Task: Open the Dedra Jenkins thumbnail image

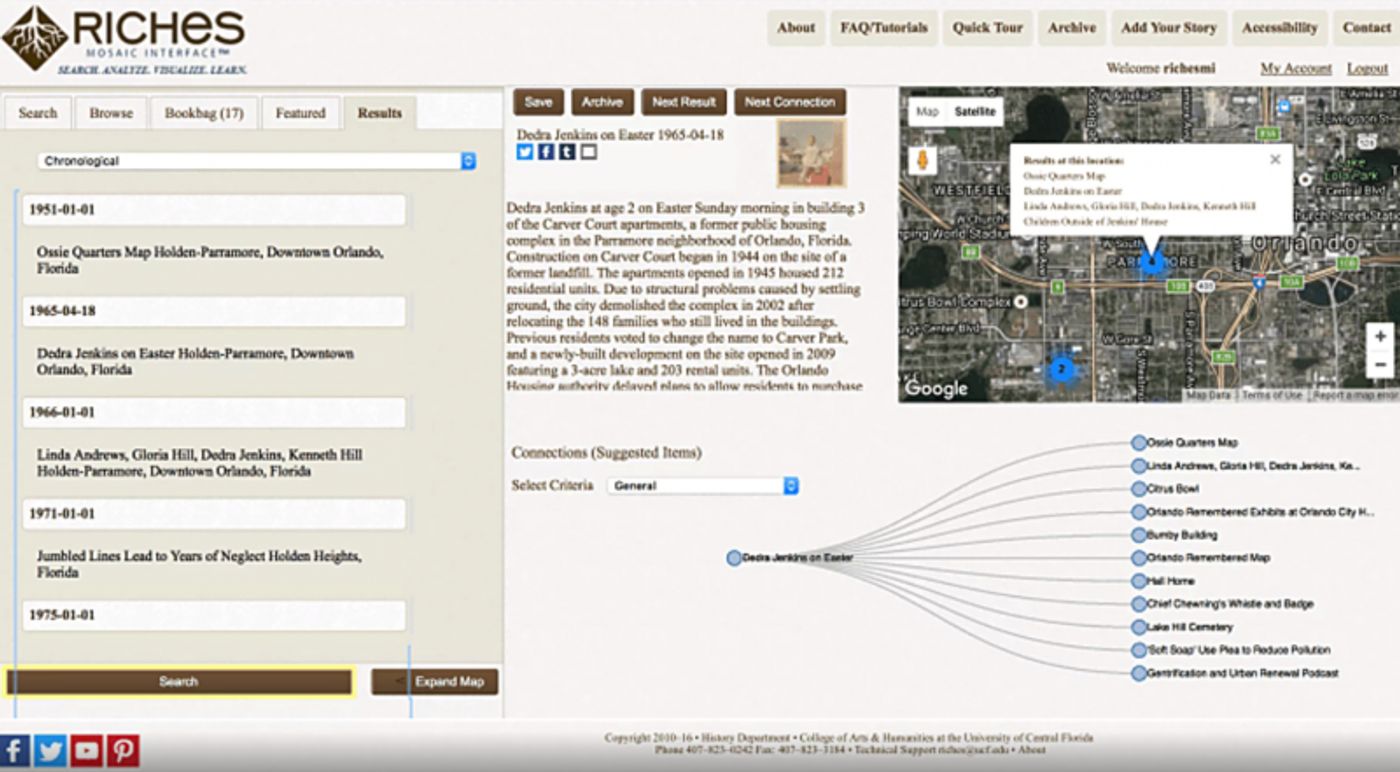Action: coord(811,153)
